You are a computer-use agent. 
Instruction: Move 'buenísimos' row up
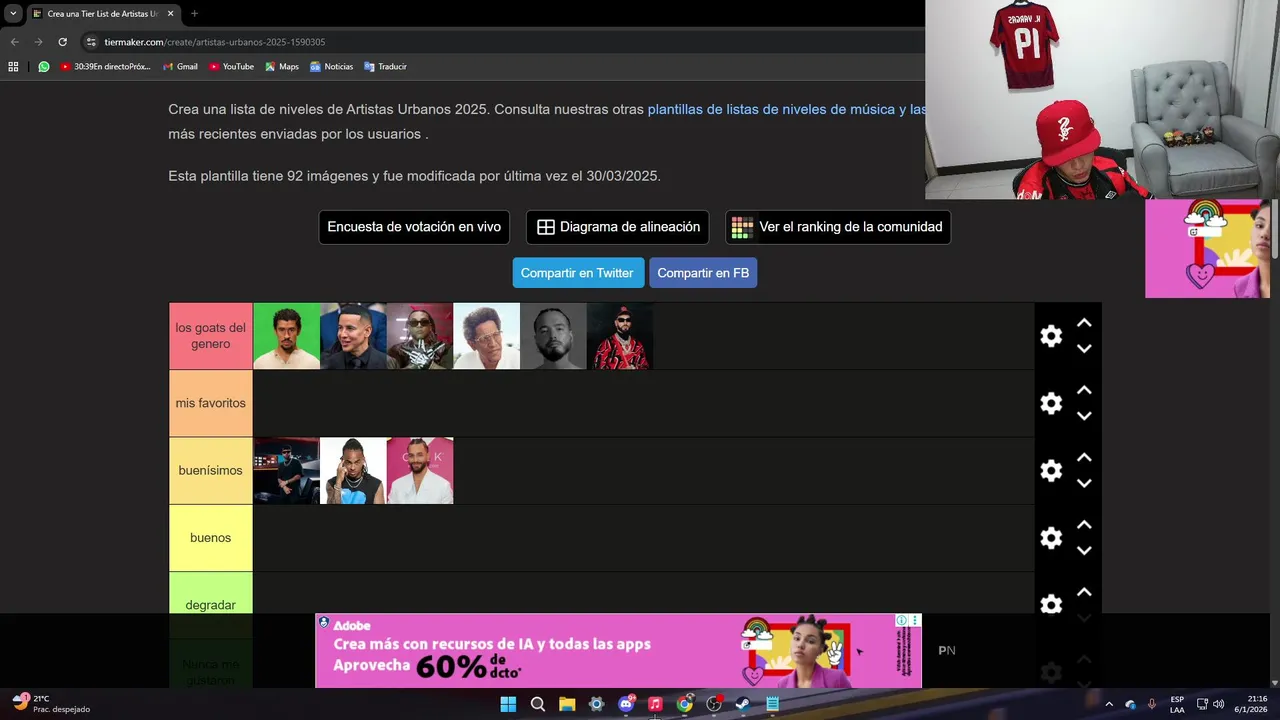pos(1084,458)
